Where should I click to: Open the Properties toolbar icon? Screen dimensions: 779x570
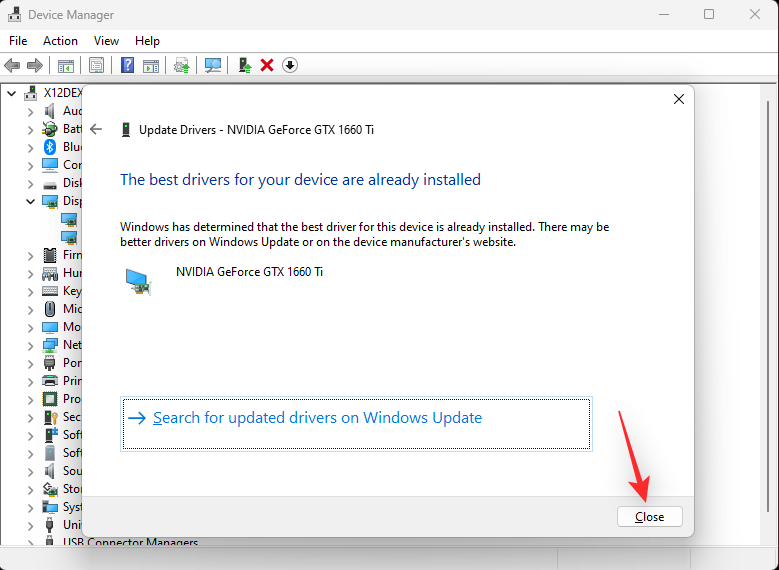96,65
